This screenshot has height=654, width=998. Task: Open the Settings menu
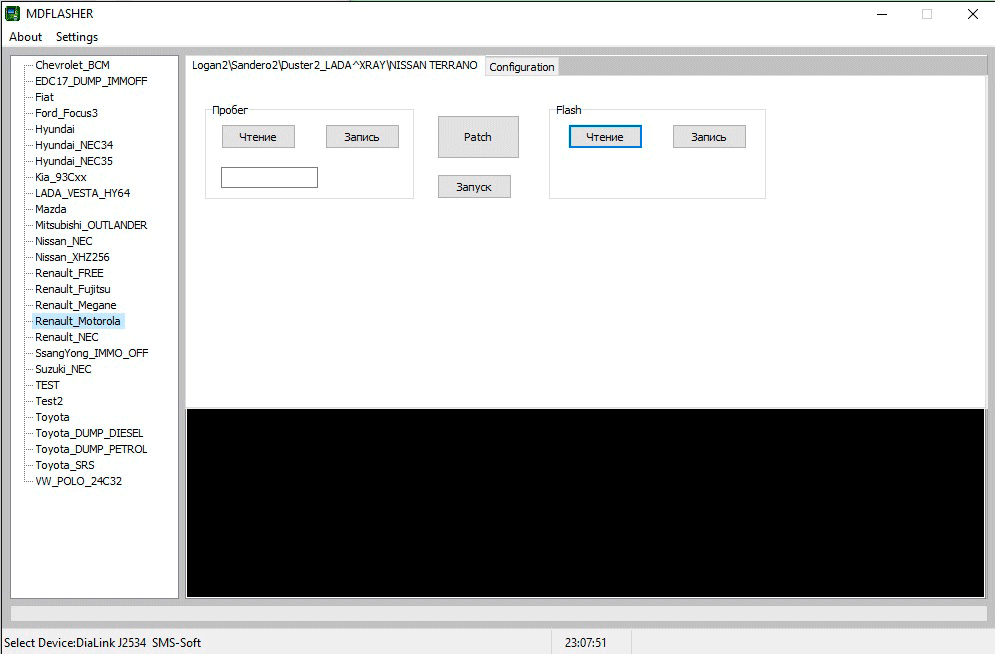click(x=77, y=37)
